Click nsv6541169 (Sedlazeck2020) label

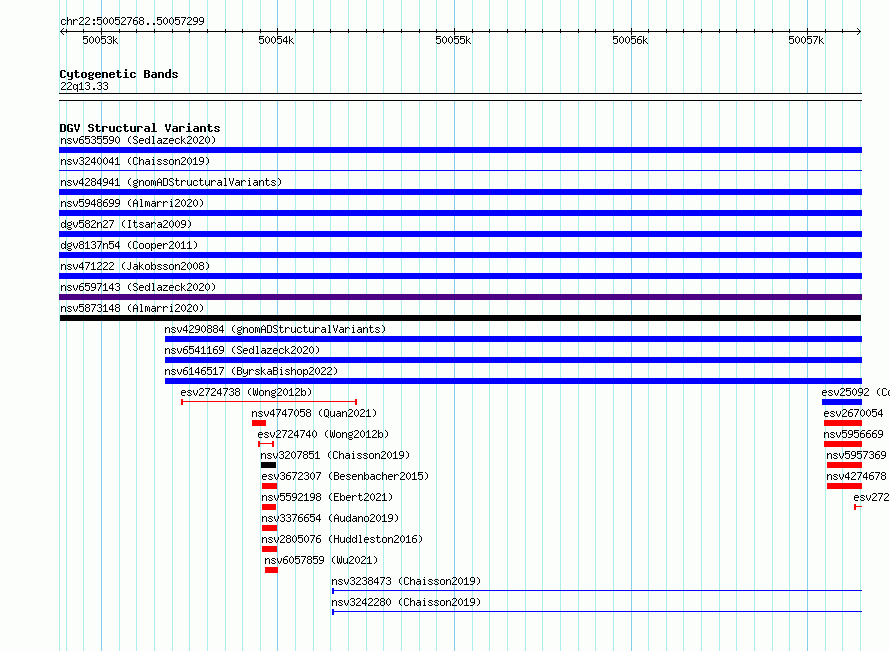click(x=242, y=350)
